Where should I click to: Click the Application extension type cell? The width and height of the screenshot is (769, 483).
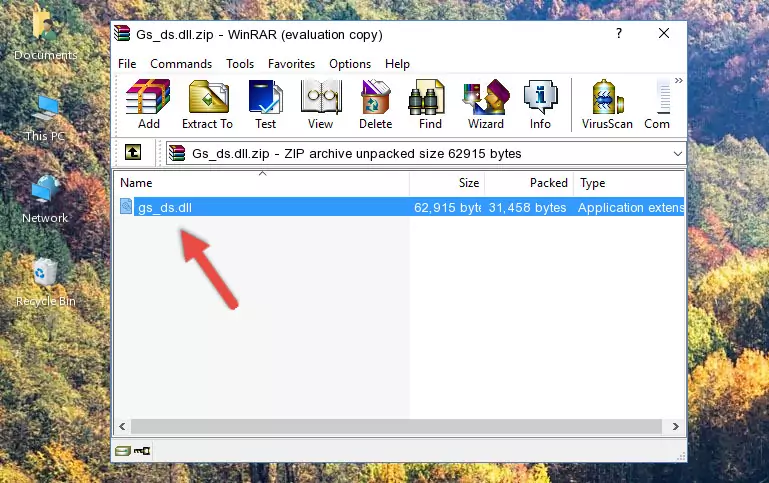(631, 207)
